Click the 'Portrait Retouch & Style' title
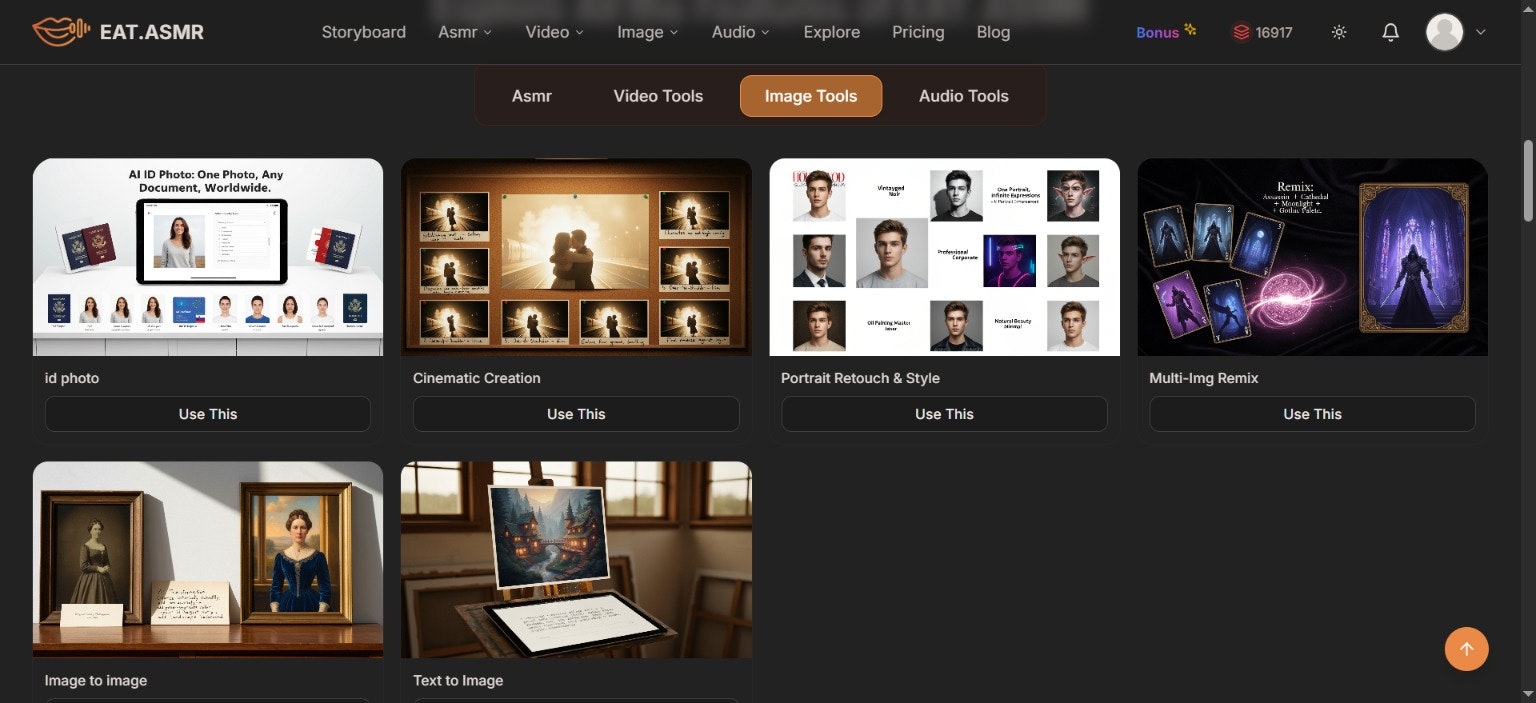The height and width of the screenshot is (703, 1536). tap(860, 378)
